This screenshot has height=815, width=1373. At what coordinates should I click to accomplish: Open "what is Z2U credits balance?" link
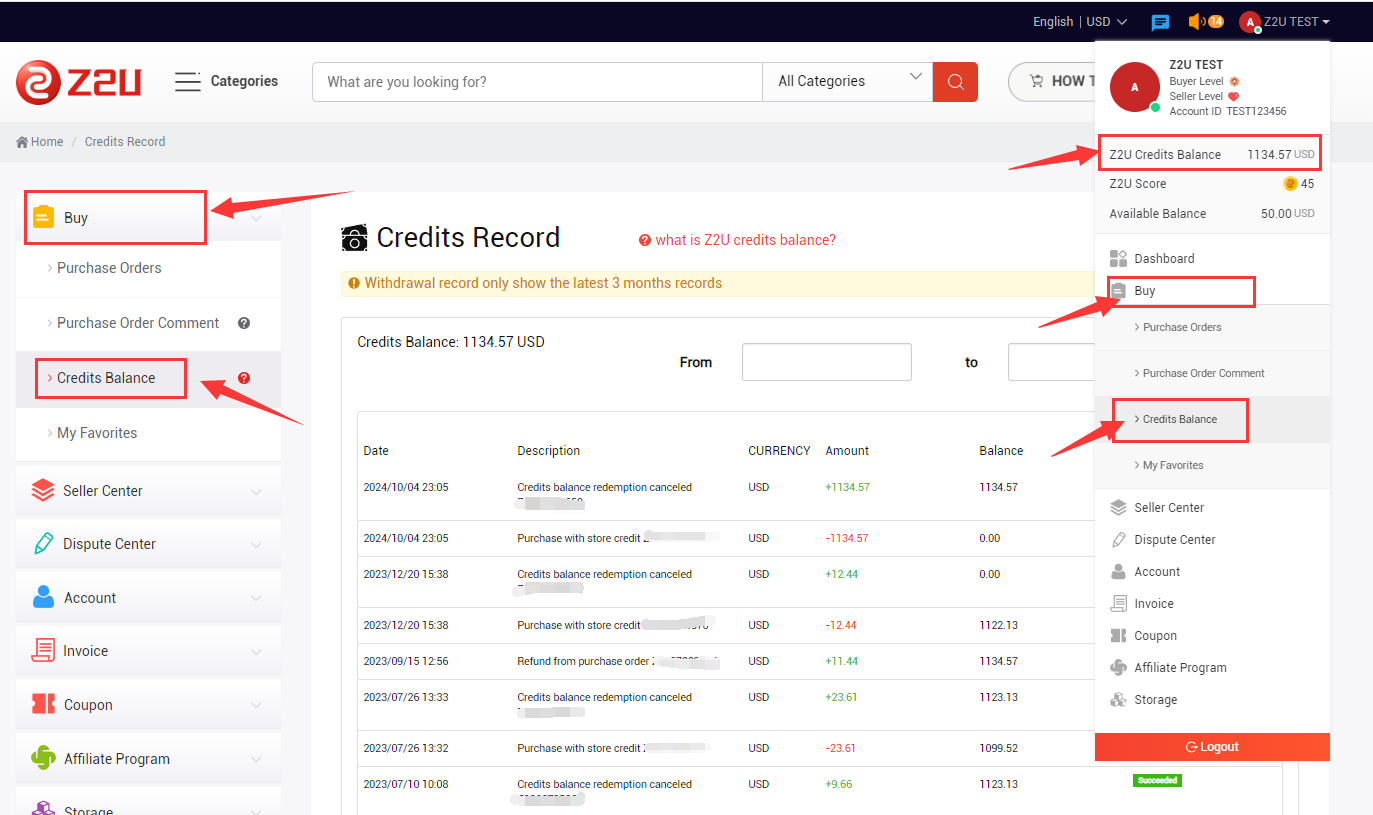[x=744, y=240]
